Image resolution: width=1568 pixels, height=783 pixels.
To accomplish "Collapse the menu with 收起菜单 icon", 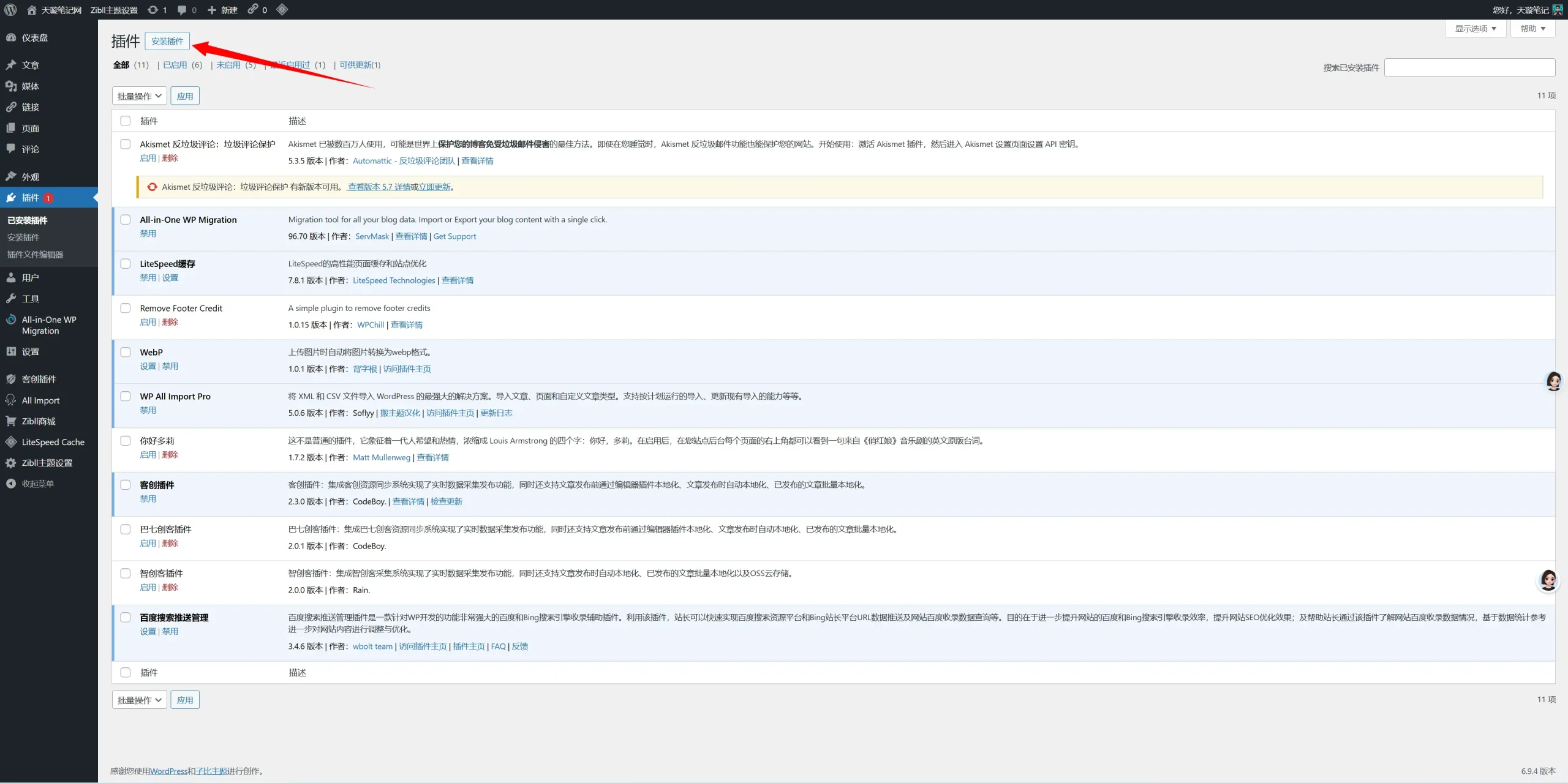I will 11,484.
